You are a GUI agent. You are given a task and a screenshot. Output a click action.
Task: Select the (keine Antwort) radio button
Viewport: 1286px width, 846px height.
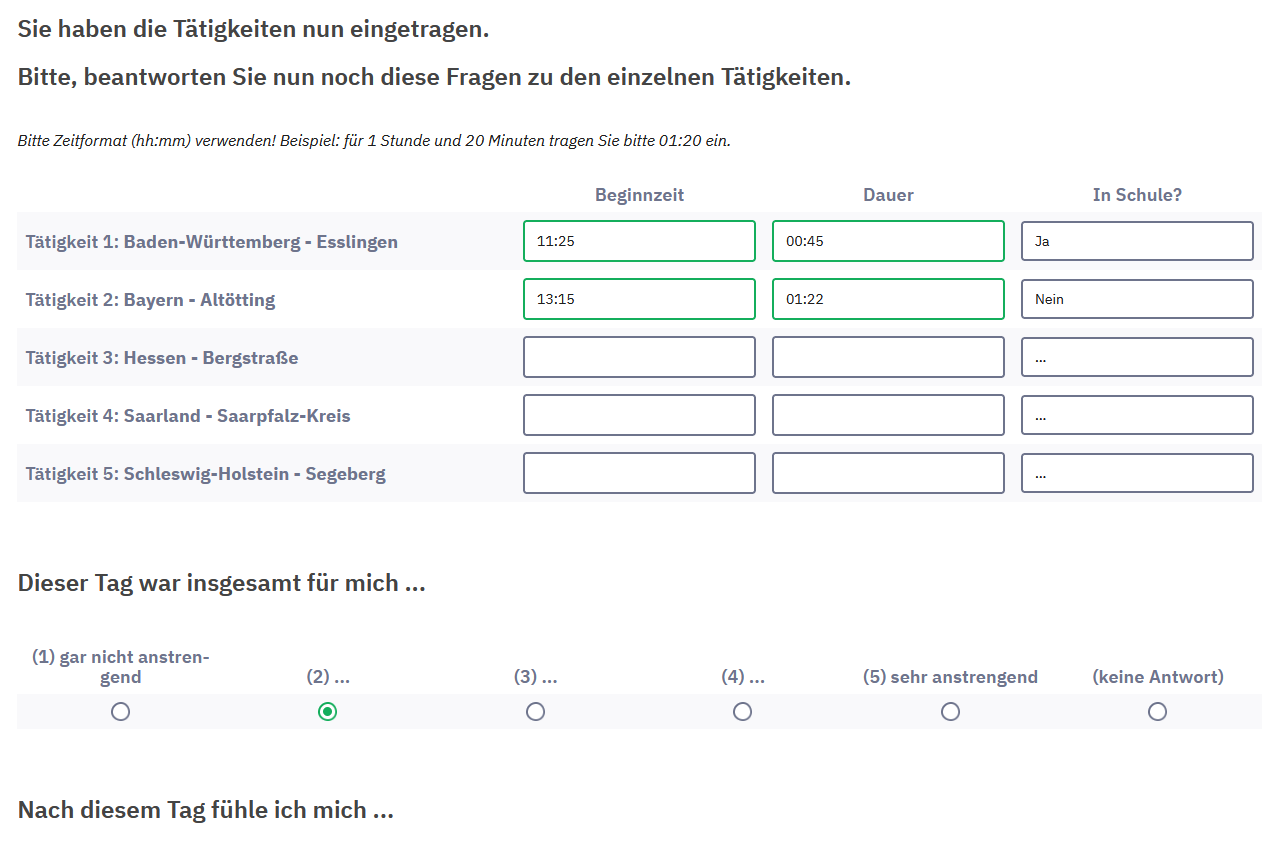click(1157, 712)
